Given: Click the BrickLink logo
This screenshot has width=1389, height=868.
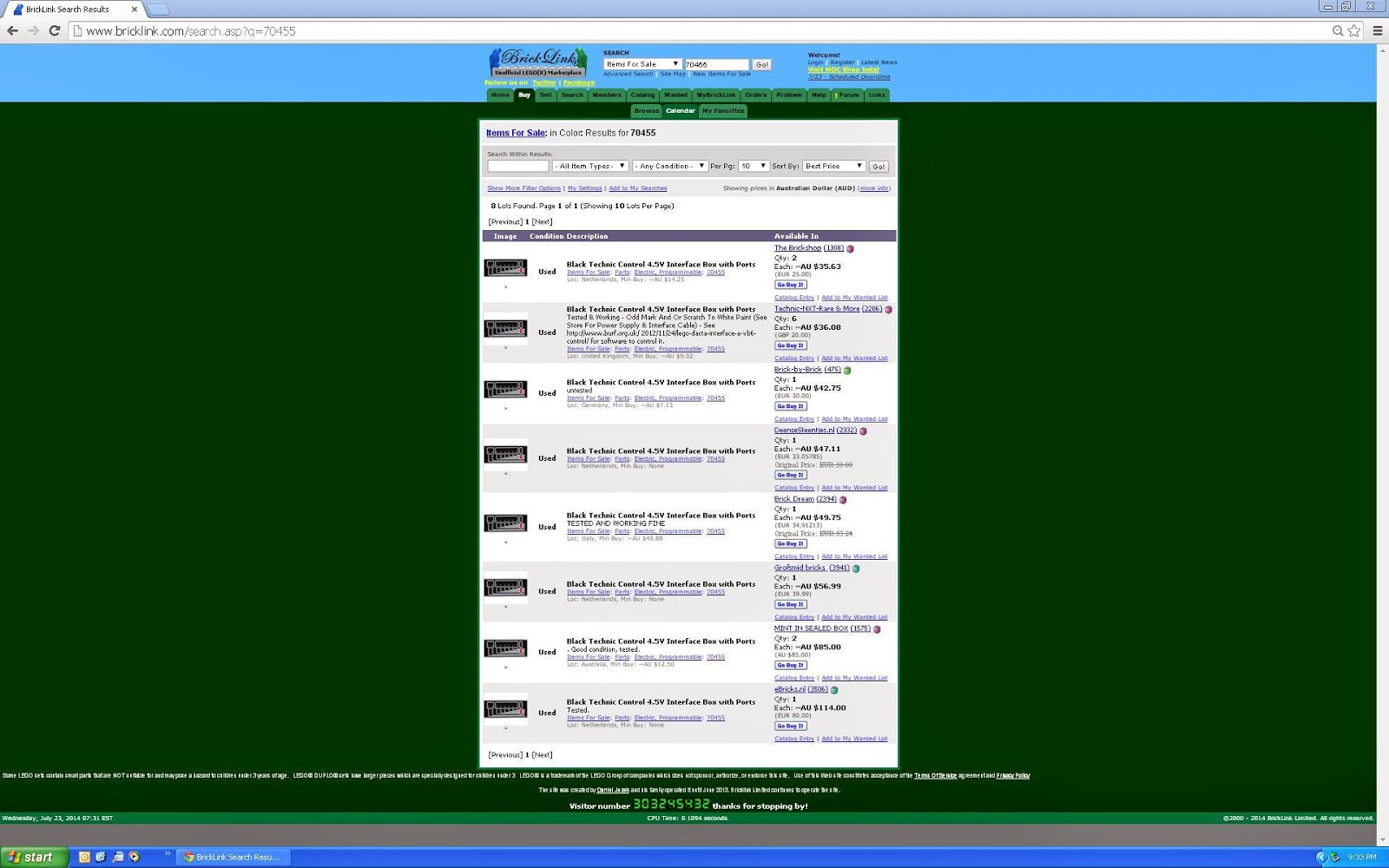Looking at the screenshot, I should tap(539, 62).
